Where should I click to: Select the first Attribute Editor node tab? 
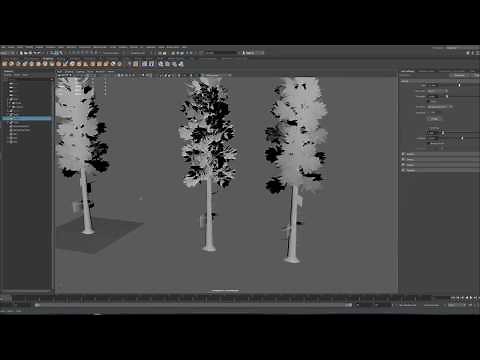(x=407, y=71)
